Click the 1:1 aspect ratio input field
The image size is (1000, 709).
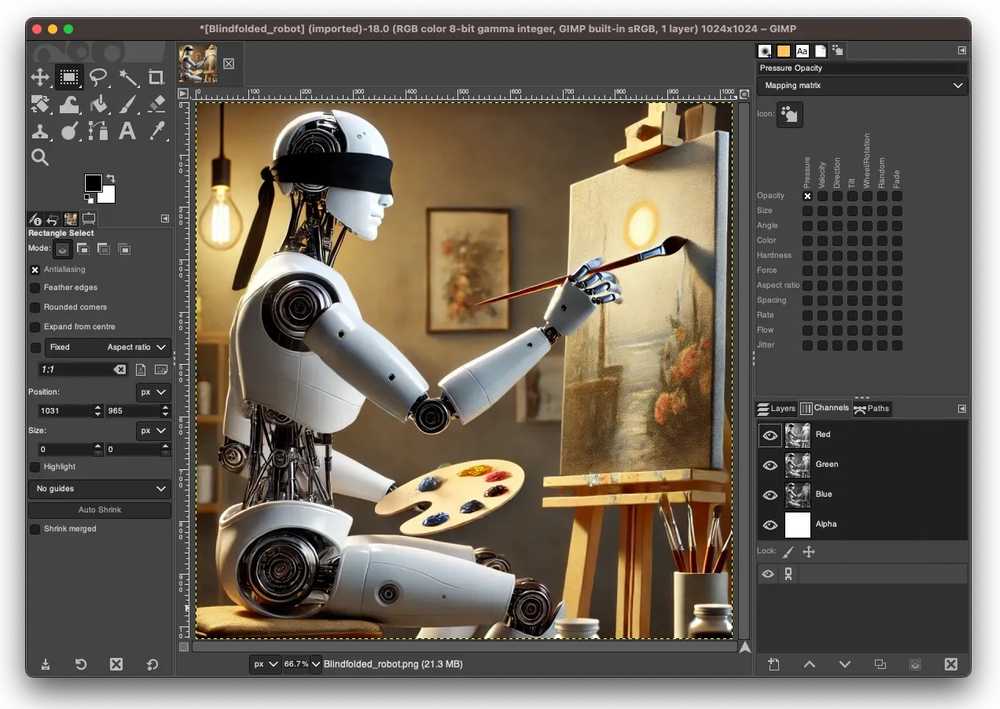(x=83, y=370)
